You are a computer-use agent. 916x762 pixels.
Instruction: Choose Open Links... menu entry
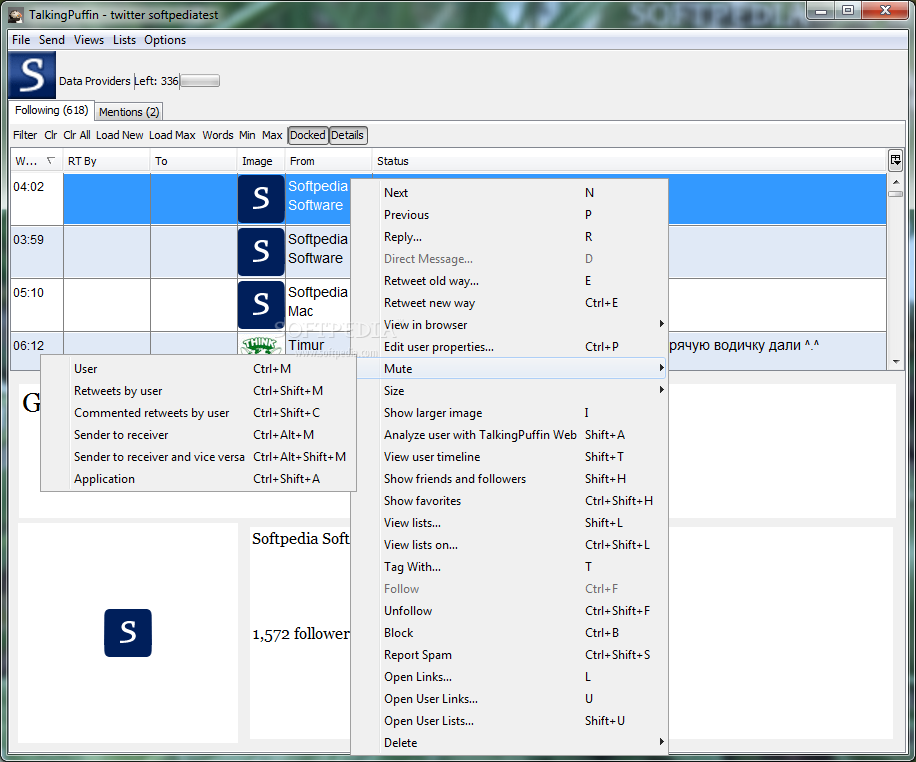[x=509, y=677]
